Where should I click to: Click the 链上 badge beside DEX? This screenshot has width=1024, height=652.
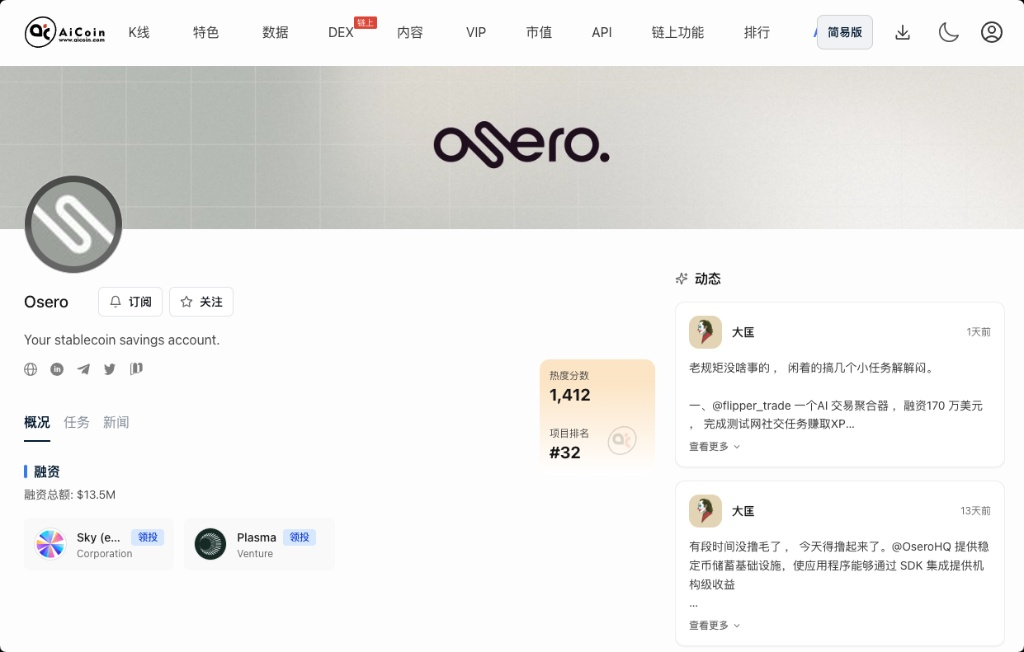[x=366, y=23]
